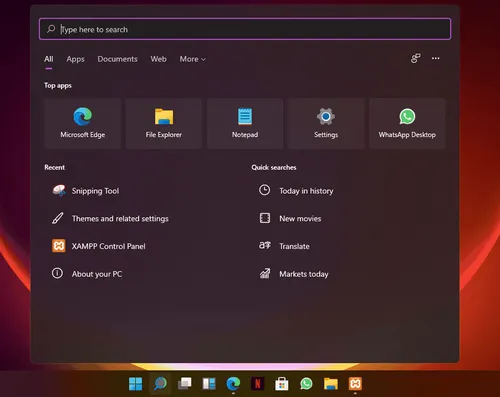
Task: Click the search input field
Action: tap(245, 29)
